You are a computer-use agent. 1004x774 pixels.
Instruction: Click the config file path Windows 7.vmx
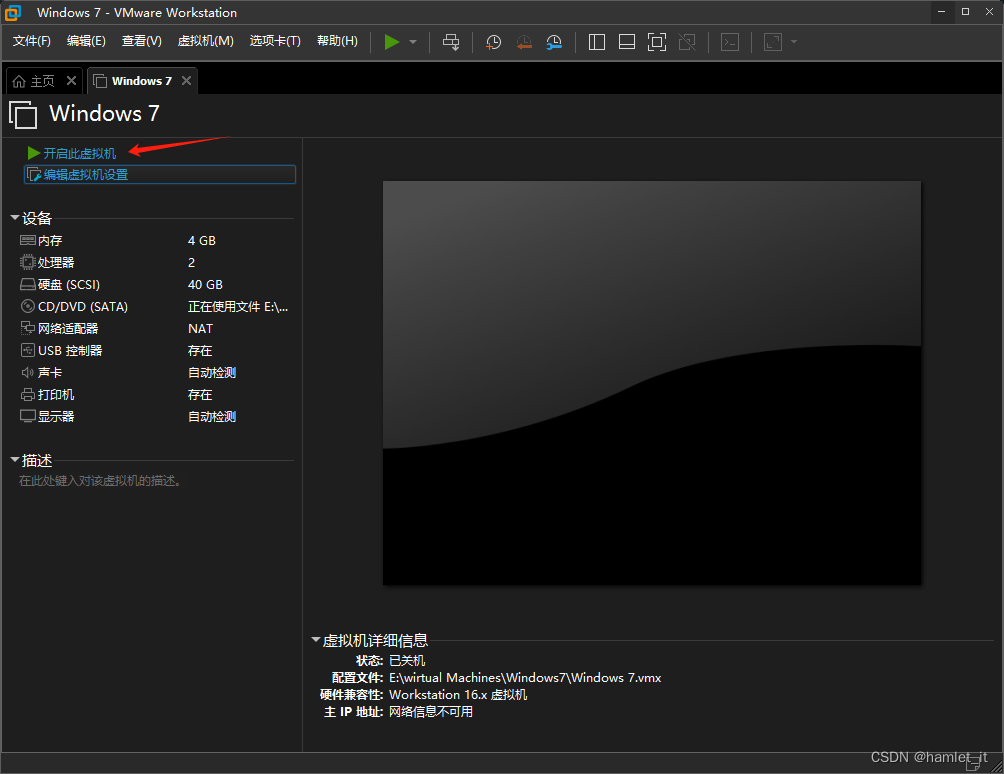point(525,677)
